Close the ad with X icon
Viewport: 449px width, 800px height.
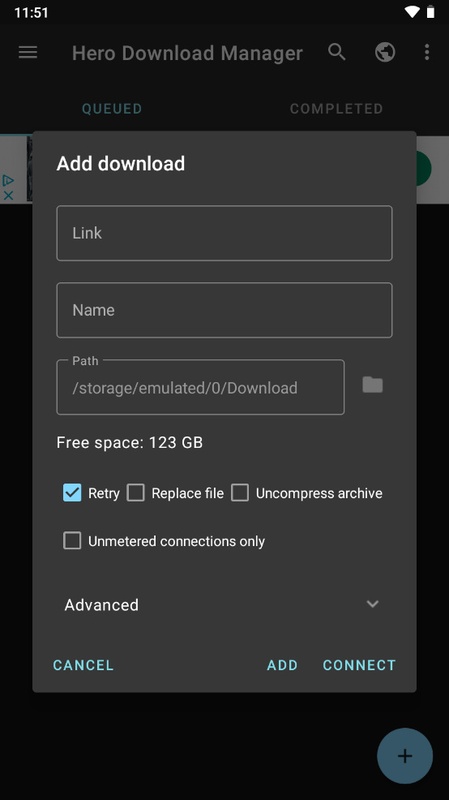coord(8,195)
